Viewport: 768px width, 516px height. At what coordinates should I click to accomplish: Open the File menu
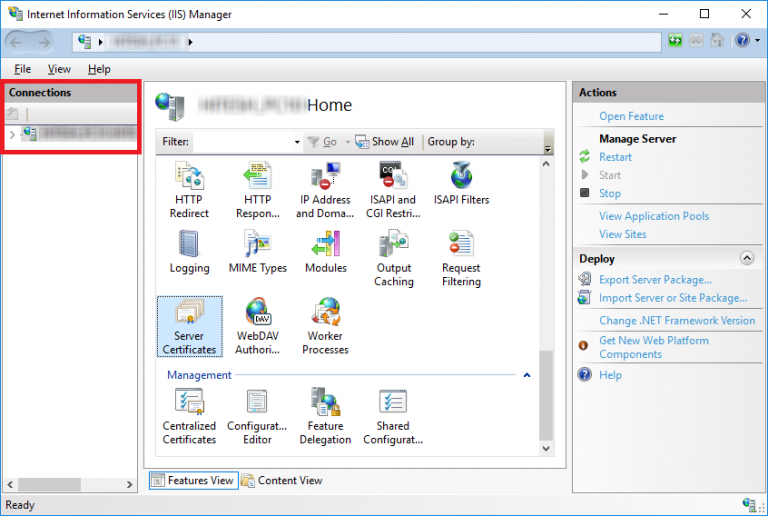pyautogui.click(x=23, y=69)
